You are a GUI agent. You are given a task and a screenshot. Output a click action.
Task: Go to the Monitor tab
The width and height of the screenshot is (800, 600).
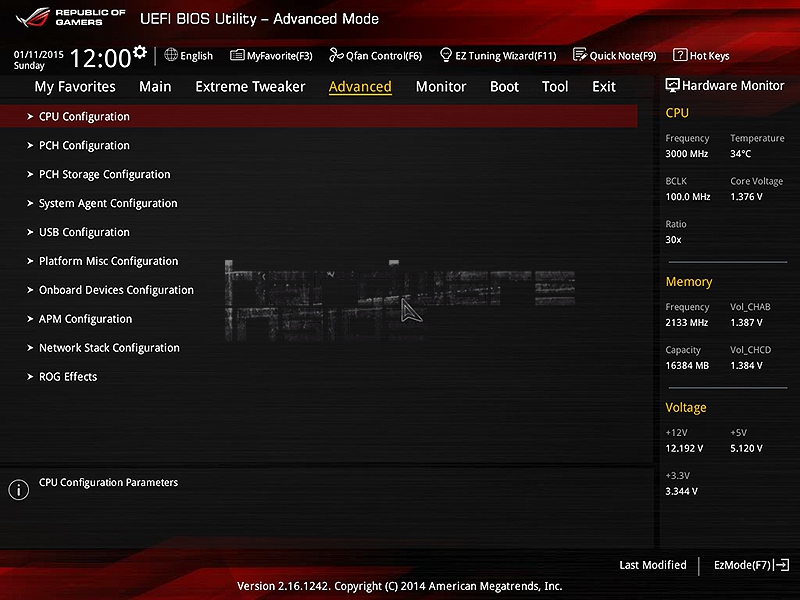point(441,87)
